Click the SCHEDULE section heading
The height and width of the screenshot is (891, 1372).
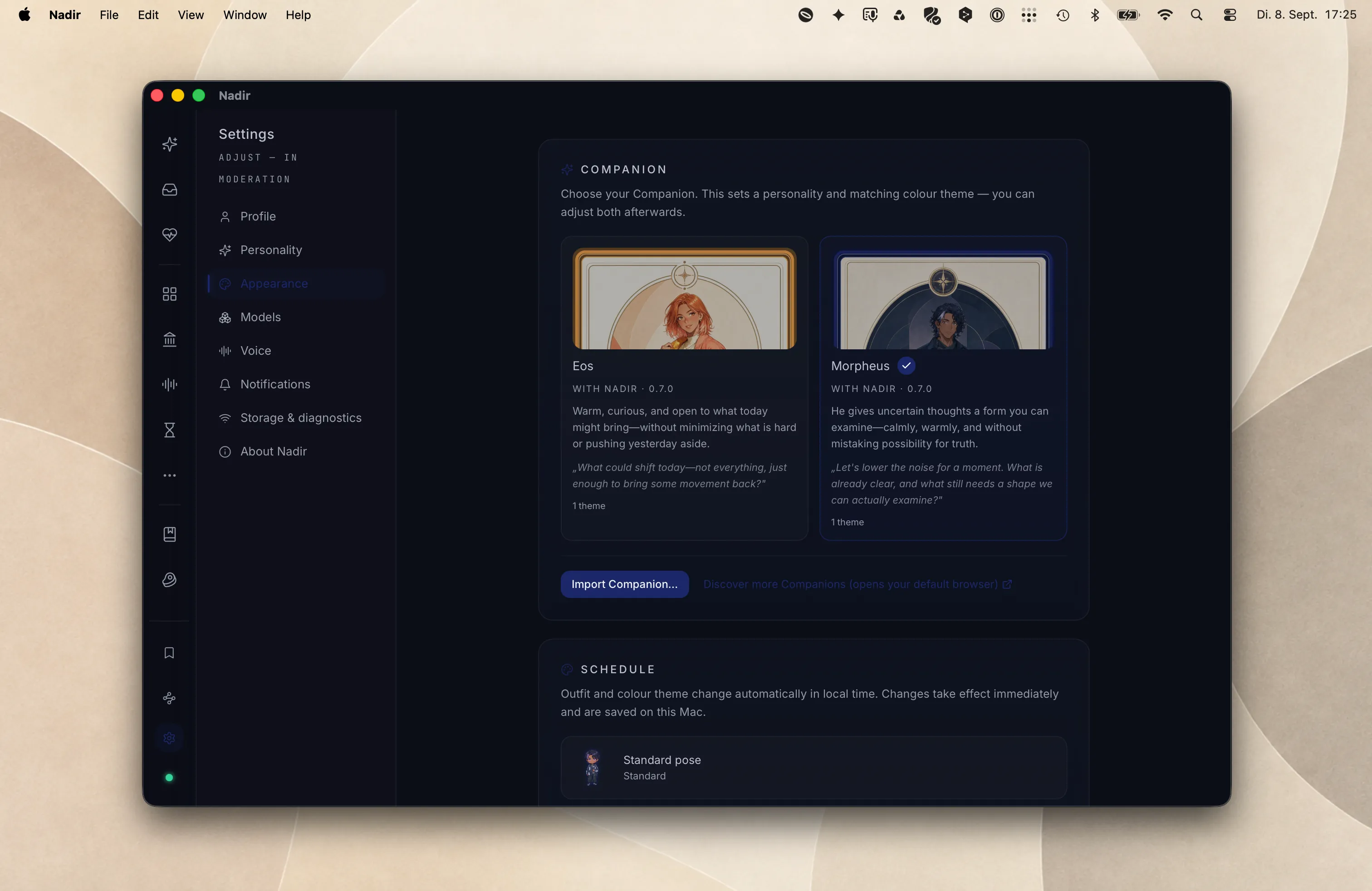coord(618,669)
